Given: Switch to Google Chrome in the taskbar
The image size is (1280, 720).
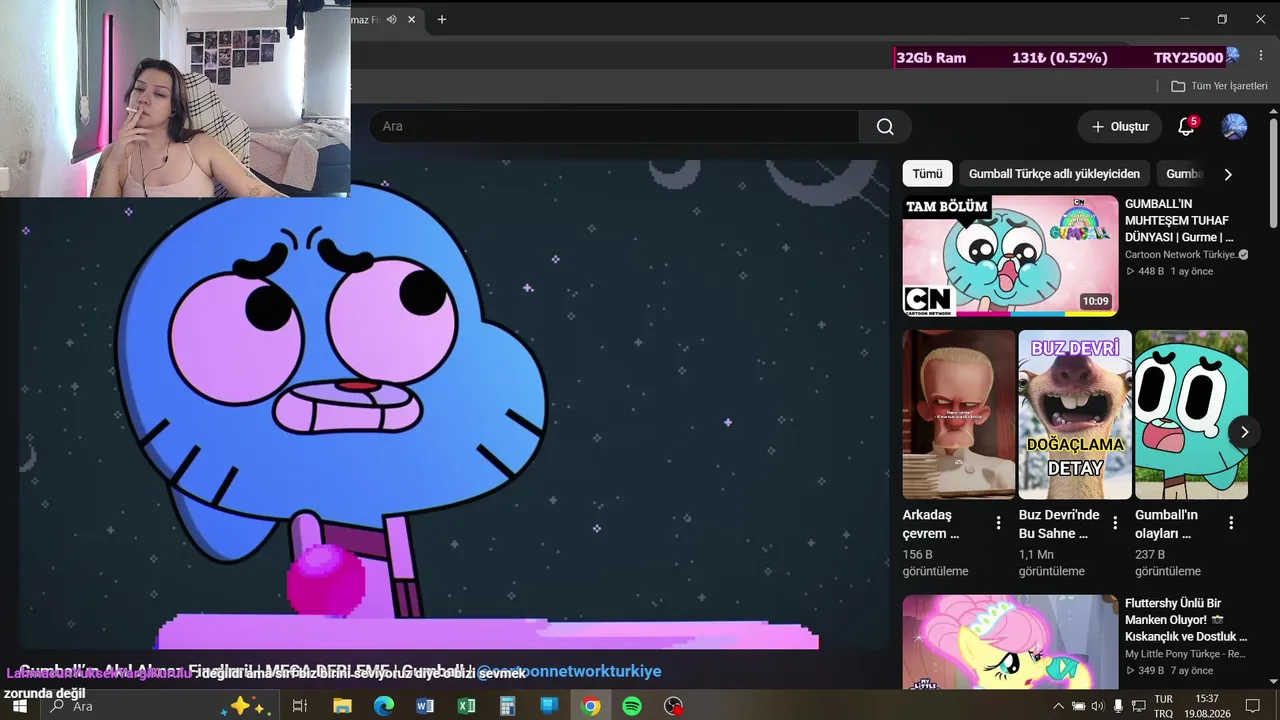Looking at the screenshot, I should click(x=591, y=706).
